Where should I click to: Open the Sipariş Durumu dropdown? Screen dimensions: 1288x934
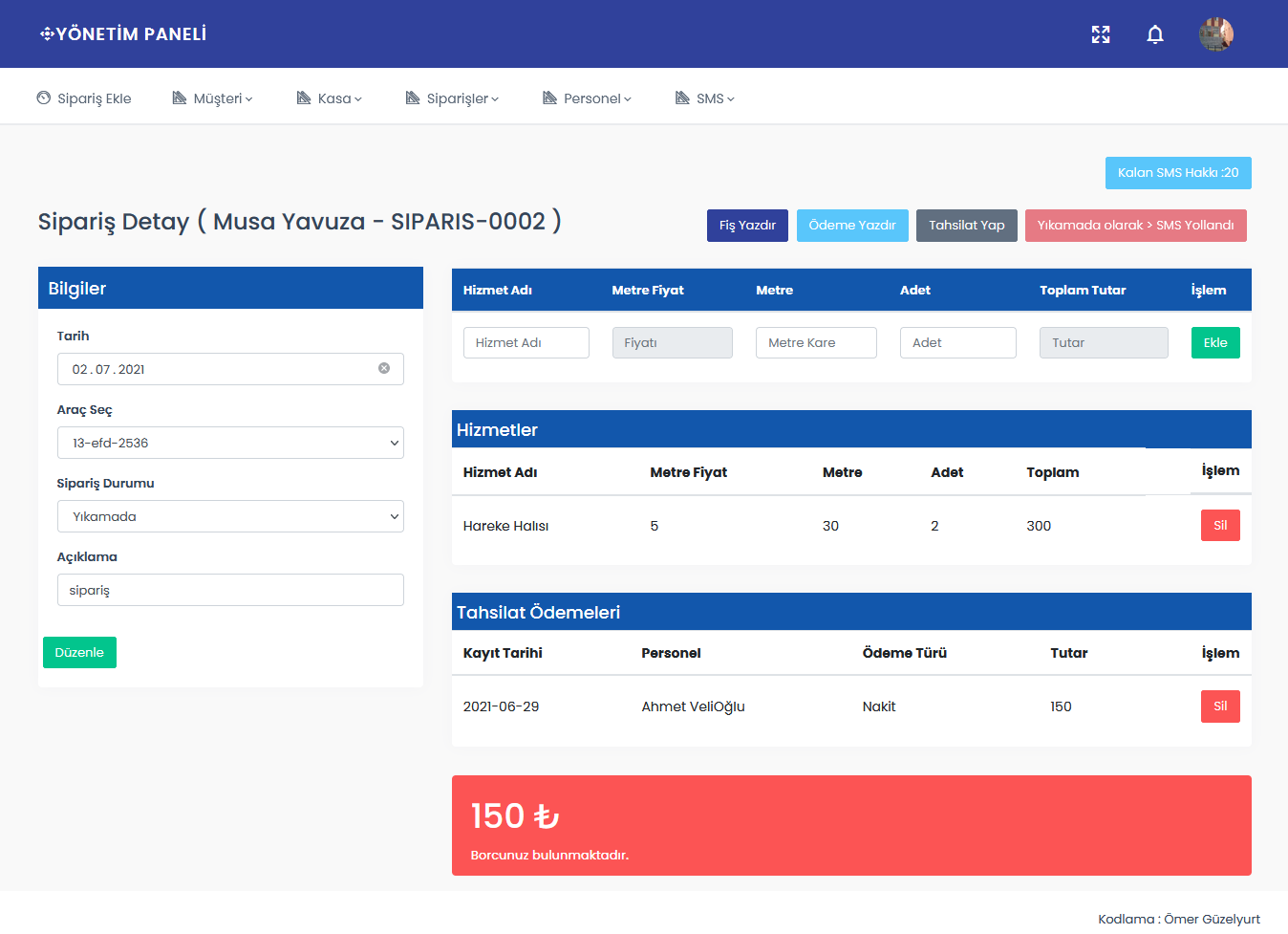[230, 516]
